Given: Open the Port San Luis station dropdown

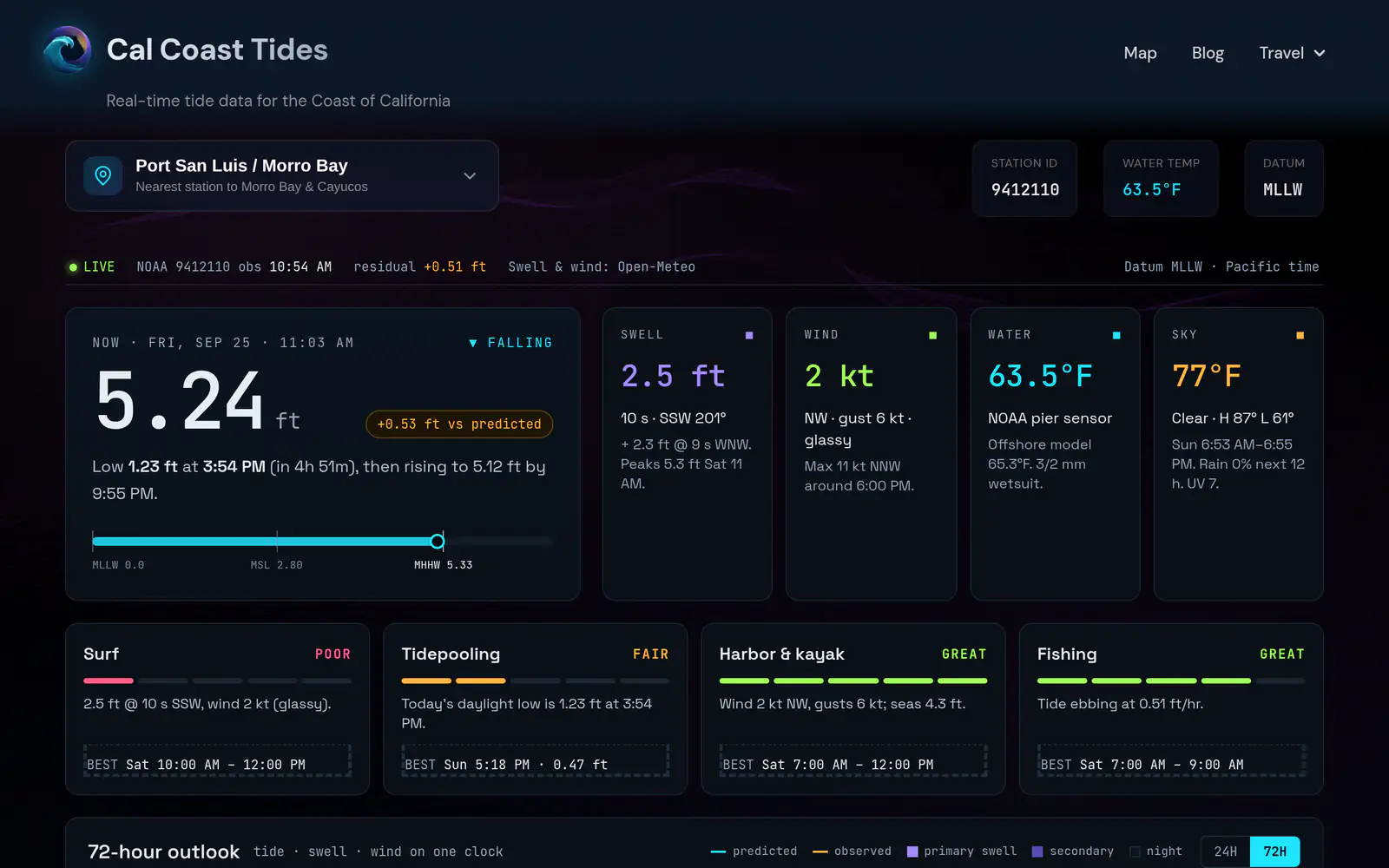Looking at the screenshot, I should 282,175.
